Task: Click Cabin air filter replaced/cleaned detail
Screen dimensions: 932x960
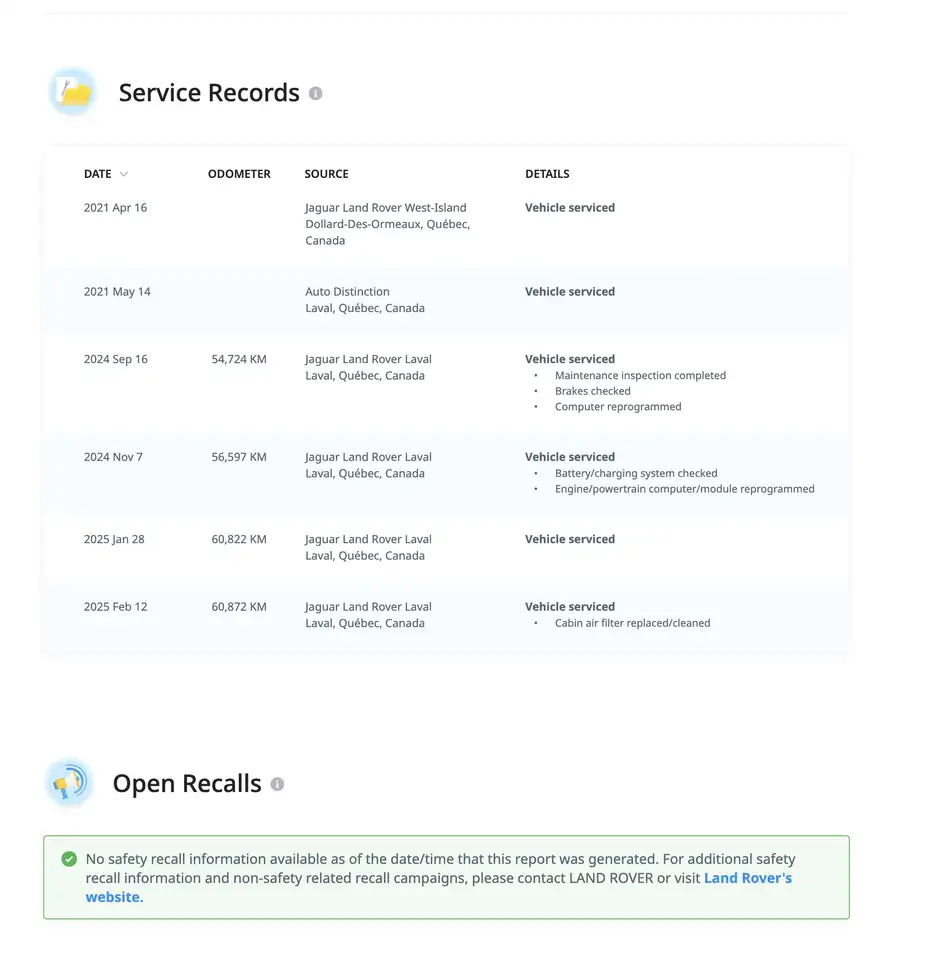Action: pos(633,623)
